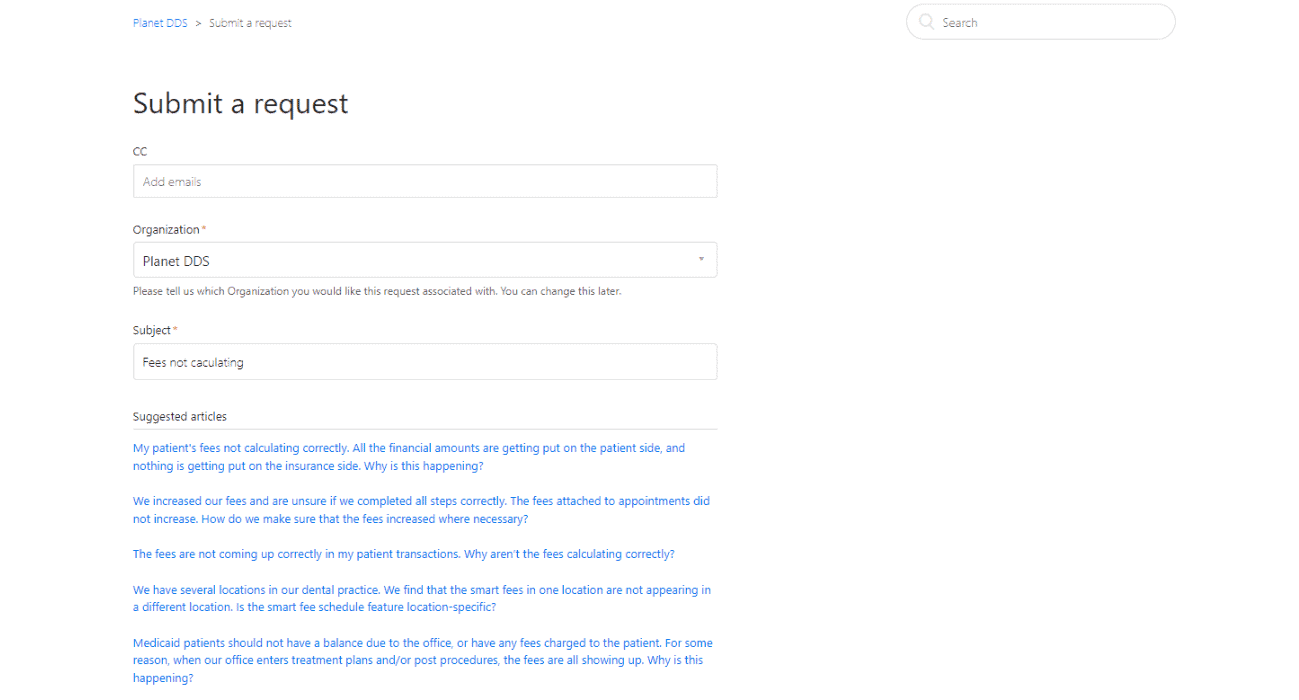The width and height of the screenshot is (1299, 700).
Task: Click the Search input box
Action: click(x=1040, y=21)
